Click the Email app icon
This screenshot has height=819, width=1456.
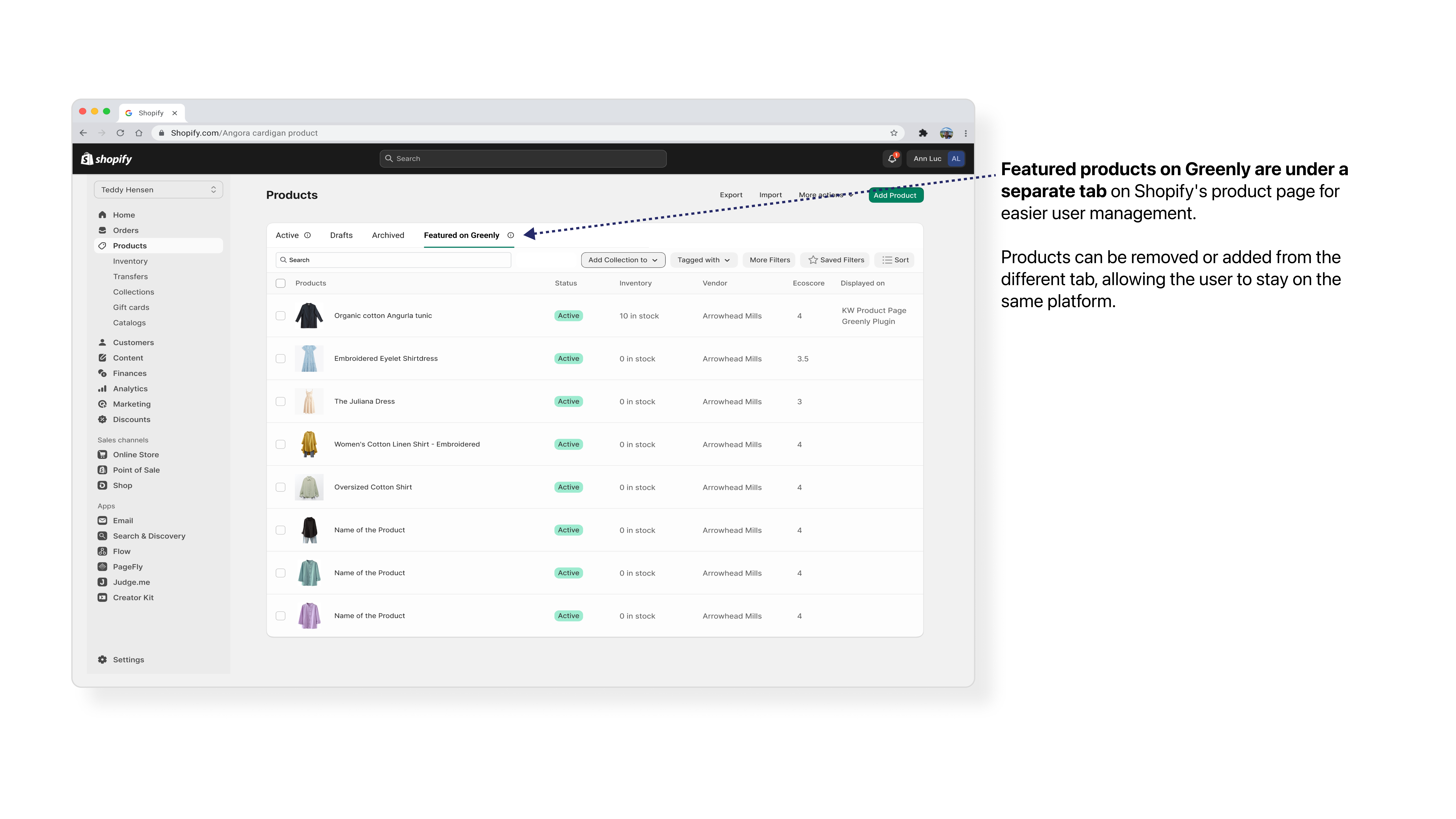point(102,521)
